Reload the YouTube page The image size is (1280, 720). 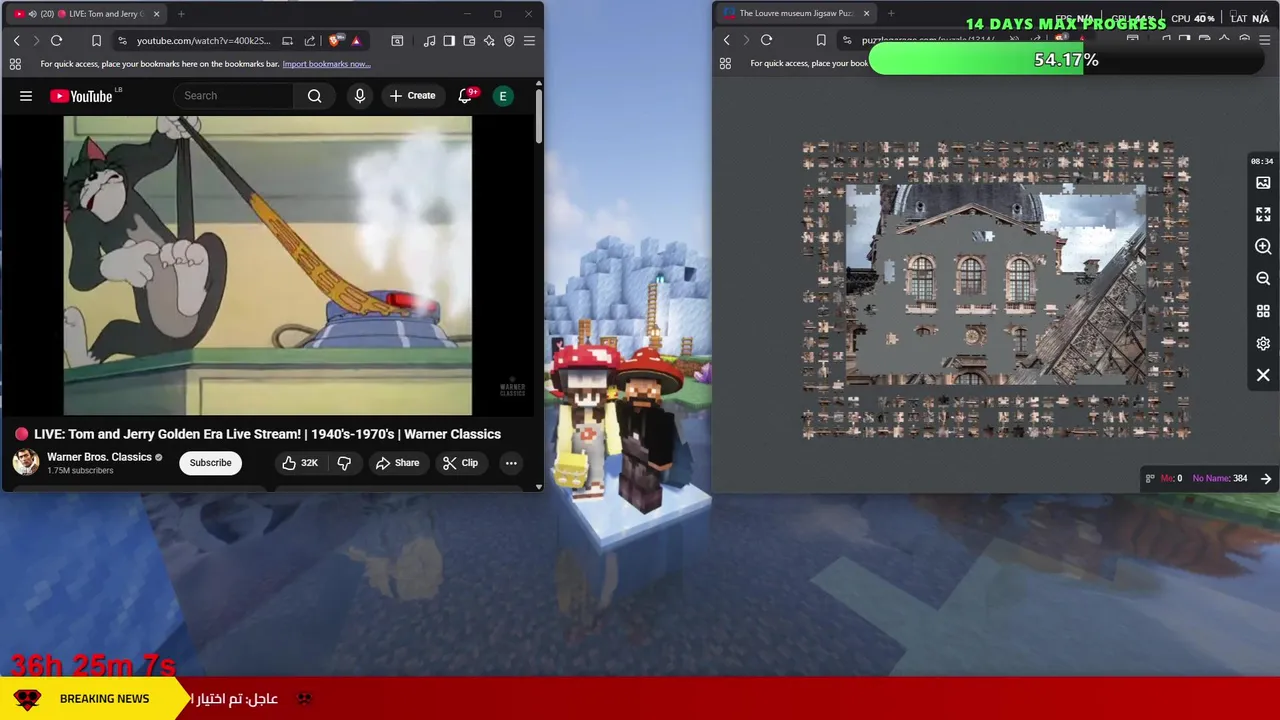[x=56, y=41]
